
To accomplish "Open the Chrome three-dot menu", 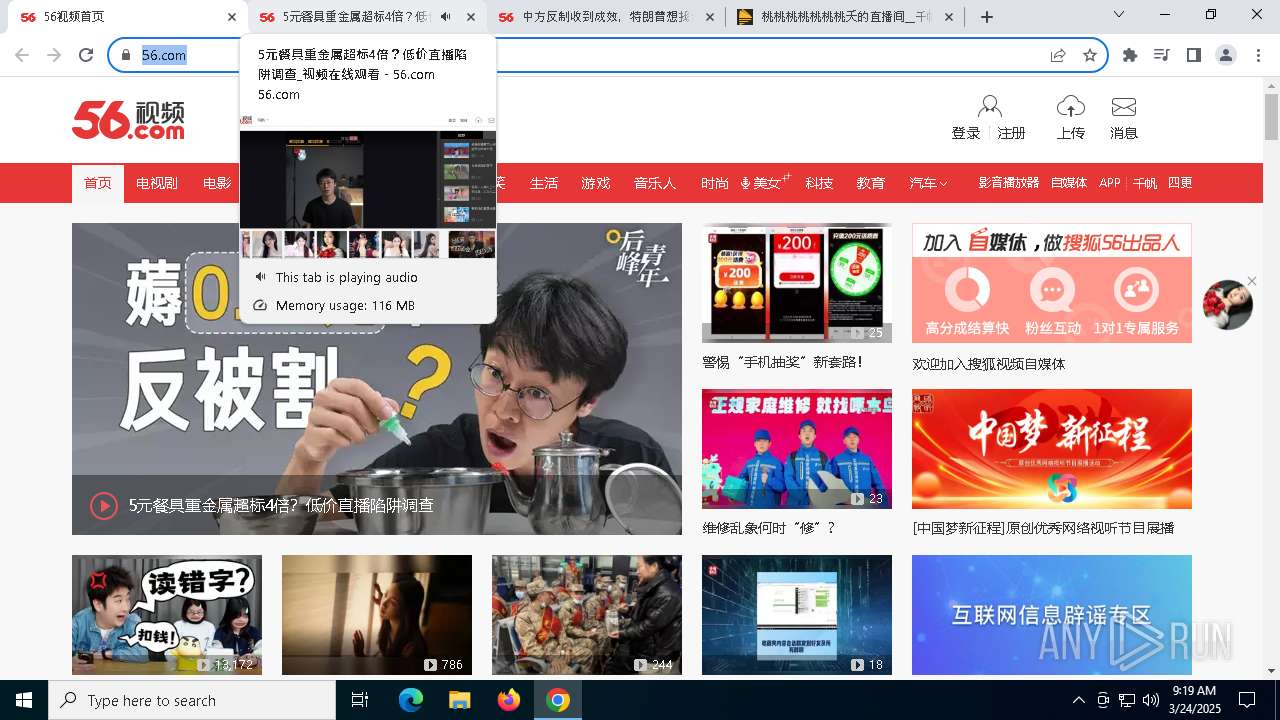I will [1259, 55].
